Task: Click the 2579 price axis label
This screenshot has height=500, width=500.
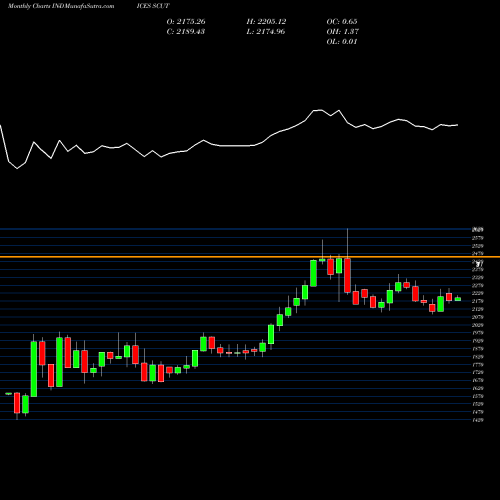Action: (478, 238)
